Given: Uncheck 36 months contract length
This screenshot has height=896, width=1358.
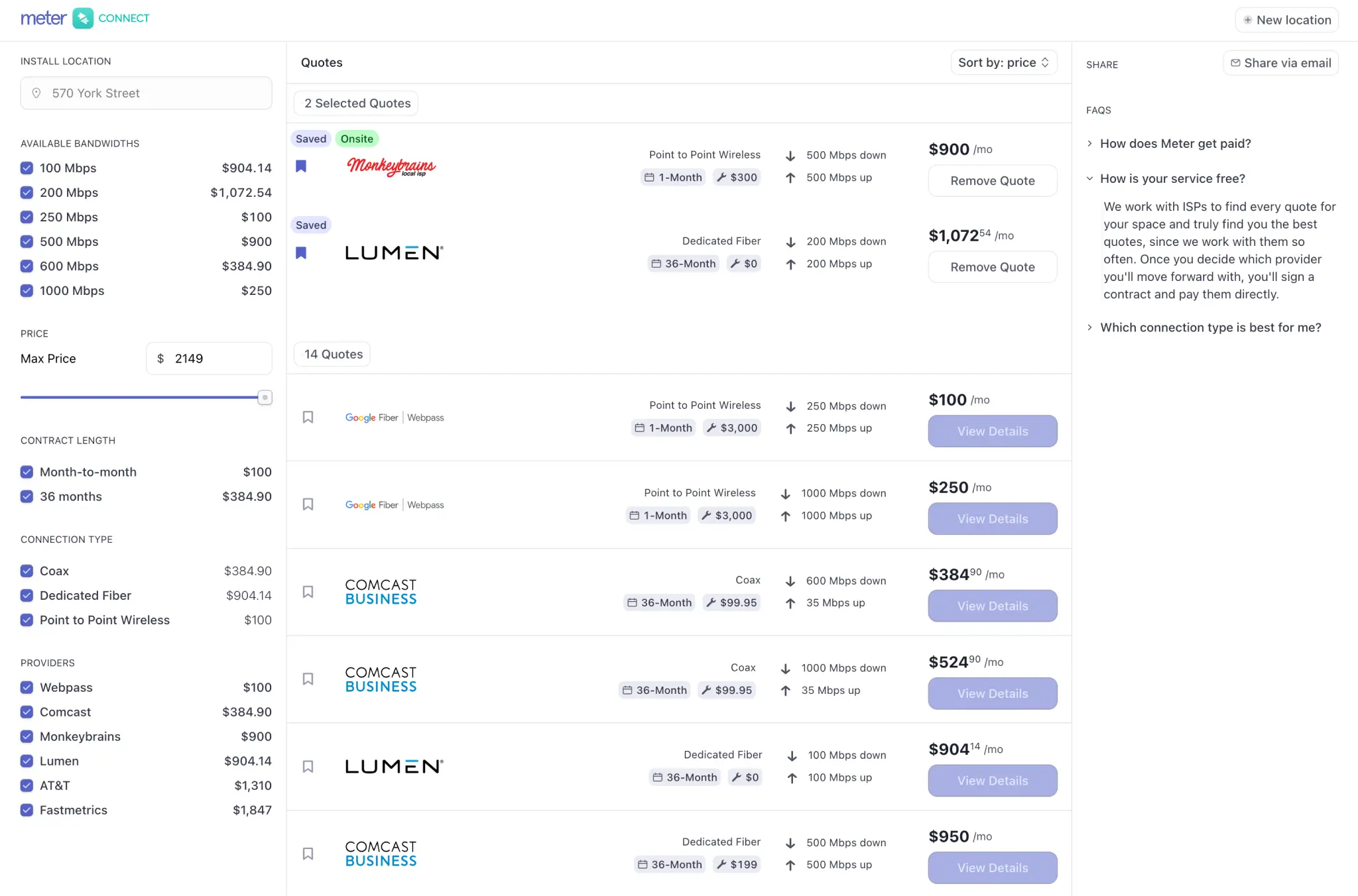Looking at the screenshot, I should [x=27, y=496].
